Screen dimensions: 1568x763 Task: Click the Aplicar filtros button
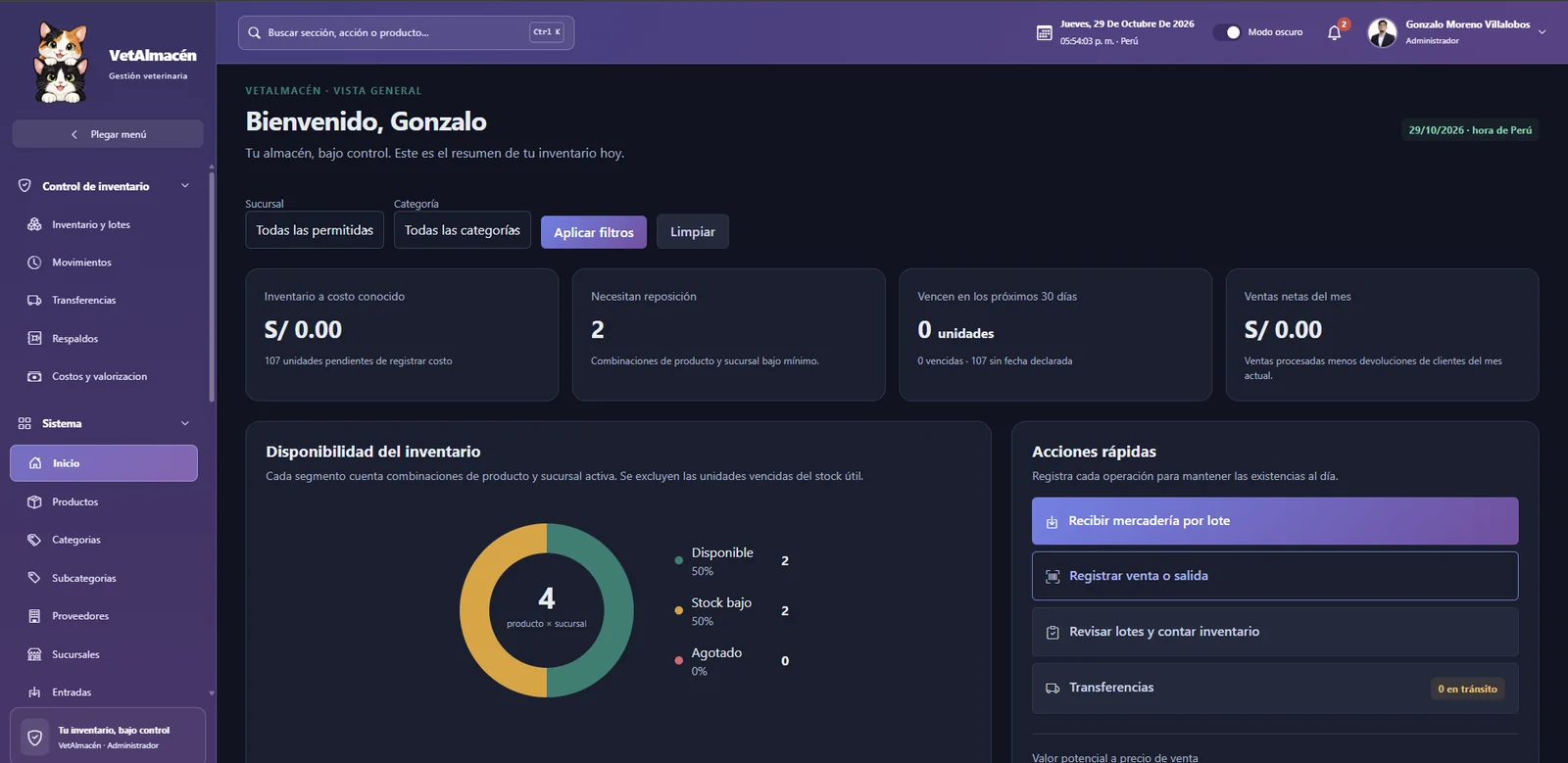pos(594,232)
